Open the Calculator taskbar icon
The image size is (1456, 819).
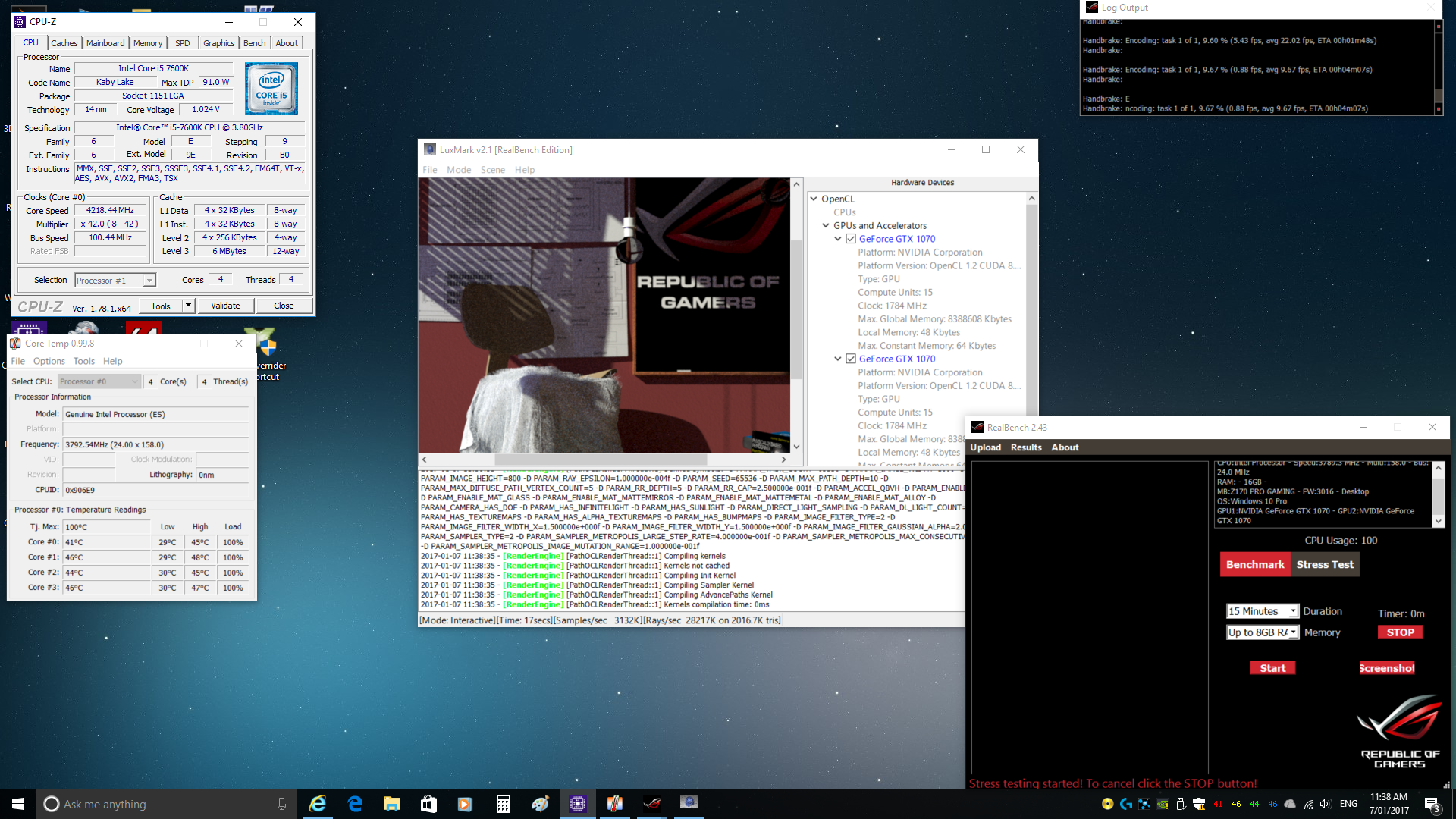503,804
